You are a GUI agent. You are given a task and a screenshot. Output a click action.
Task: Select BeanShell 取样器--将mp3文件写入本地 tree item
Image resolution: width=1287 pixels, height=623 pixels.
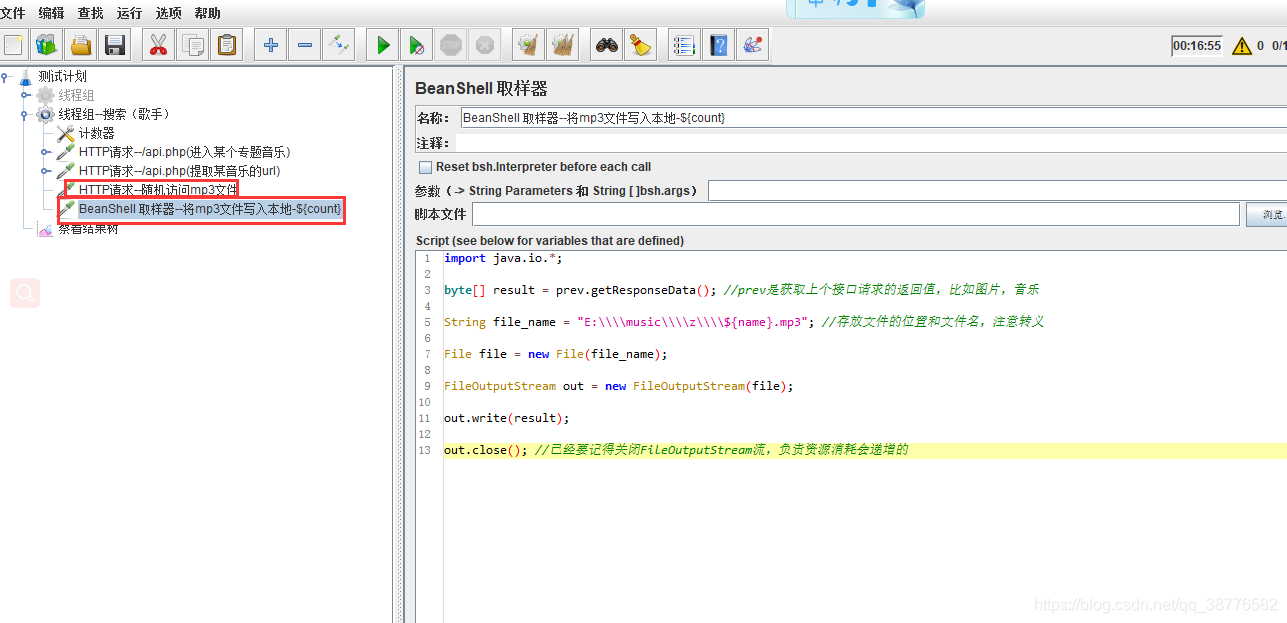pyautogui.click(x=210, y=209)
